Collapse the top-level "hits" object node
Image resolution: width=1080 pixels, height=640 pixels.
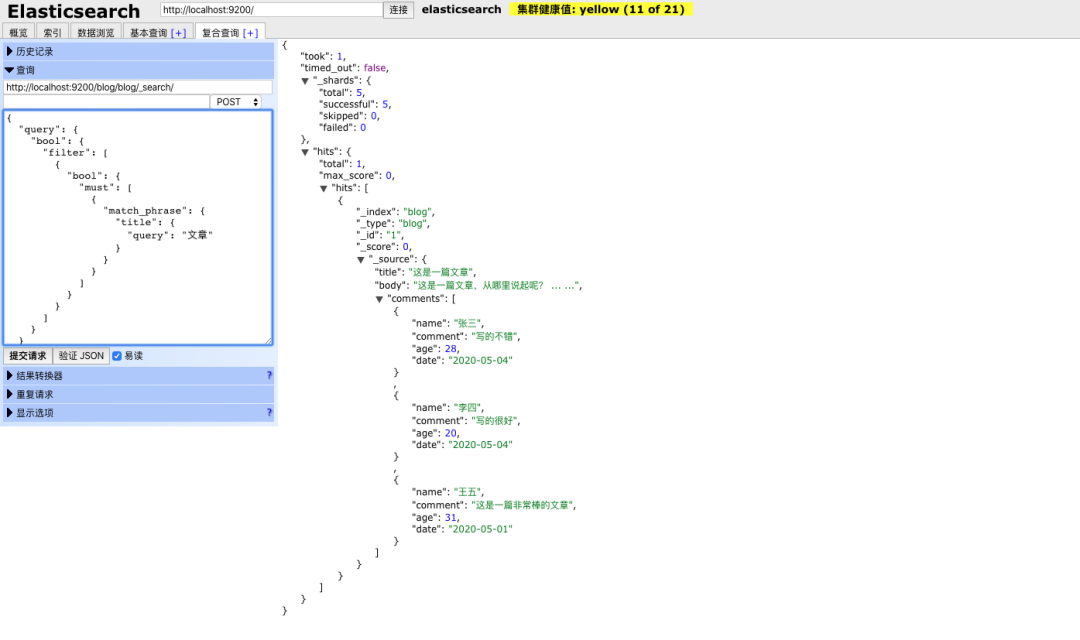pos(305,152)
